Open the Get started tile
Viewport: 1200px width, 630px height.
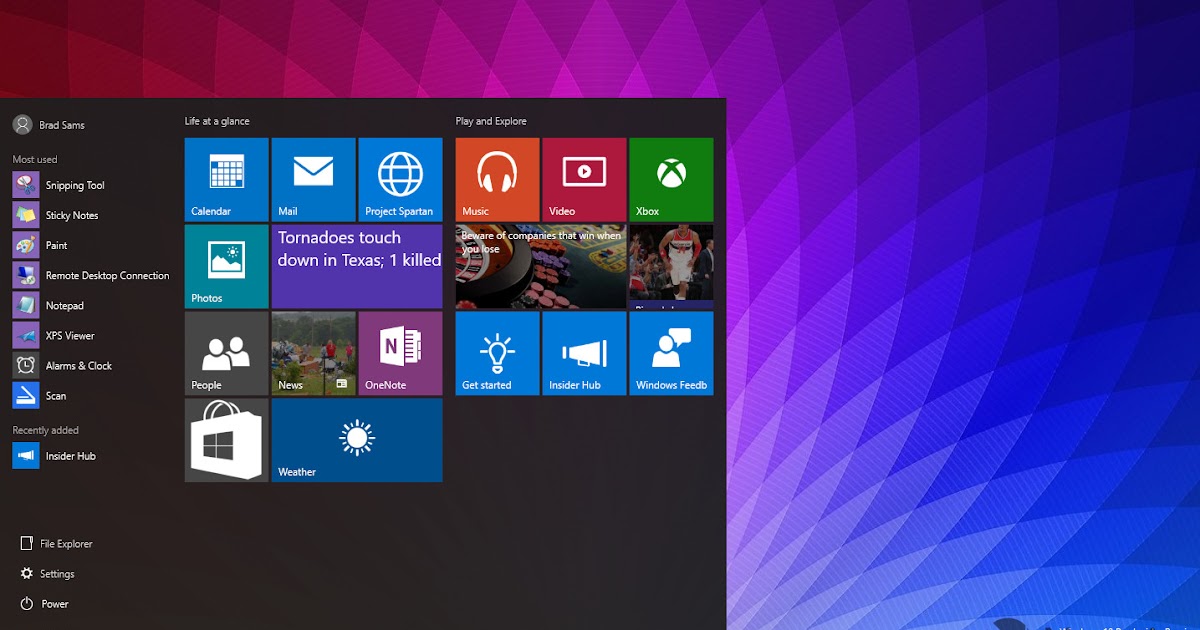(x=496, y=353)
